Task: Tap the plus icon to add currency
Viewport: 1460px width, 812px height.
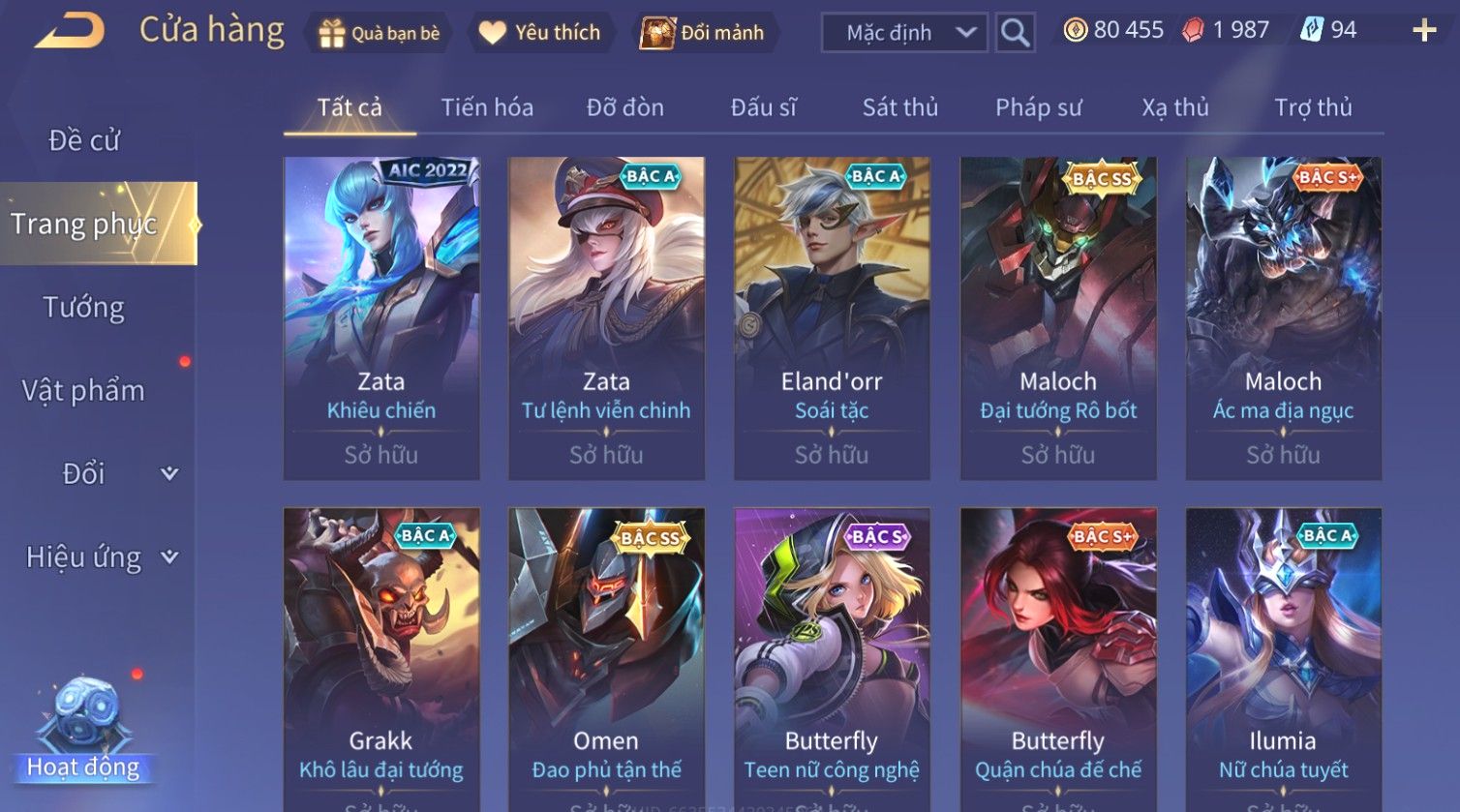Action: 1424,31
